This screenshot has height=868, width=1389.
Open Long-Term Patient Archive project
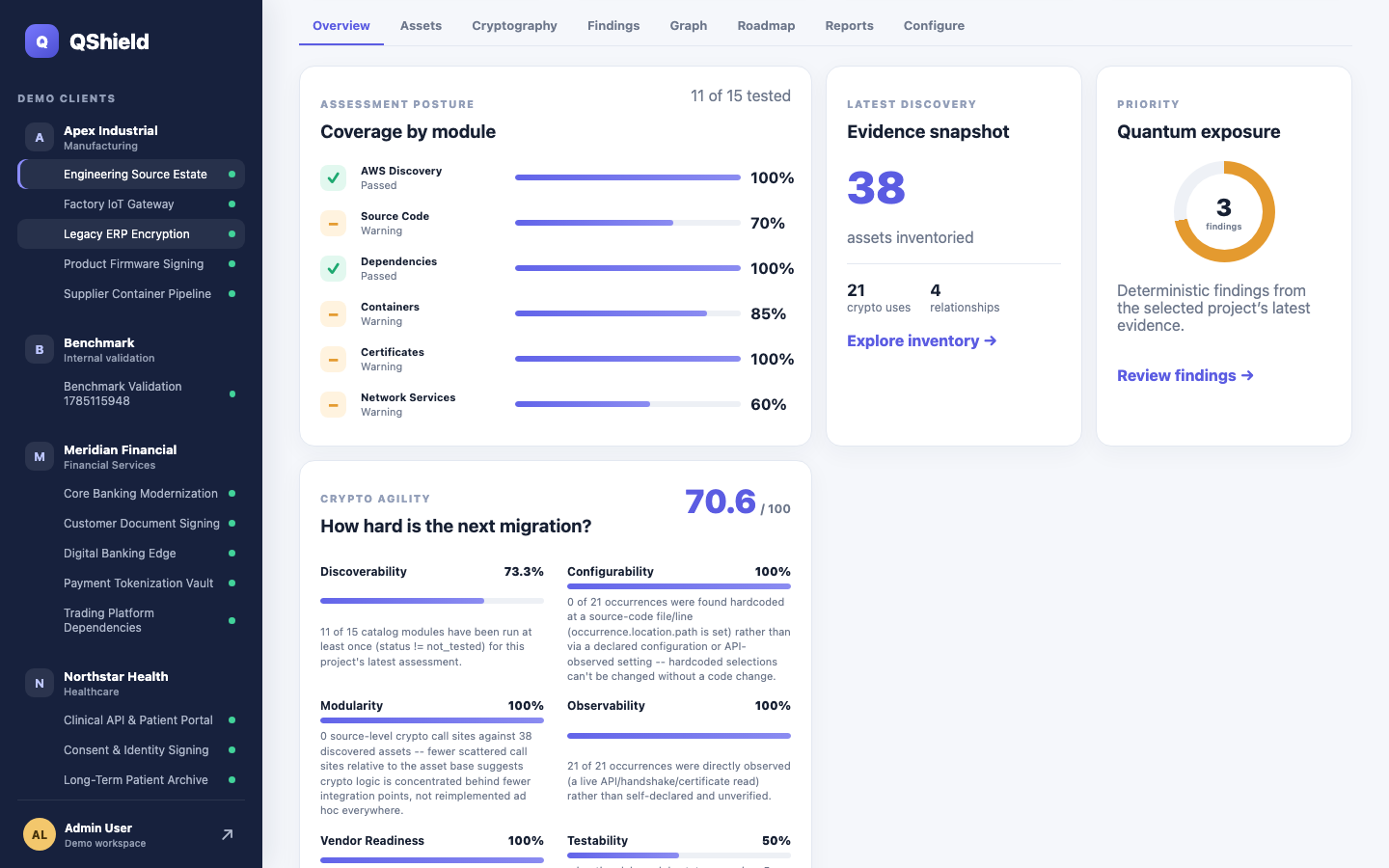point(131,780)
